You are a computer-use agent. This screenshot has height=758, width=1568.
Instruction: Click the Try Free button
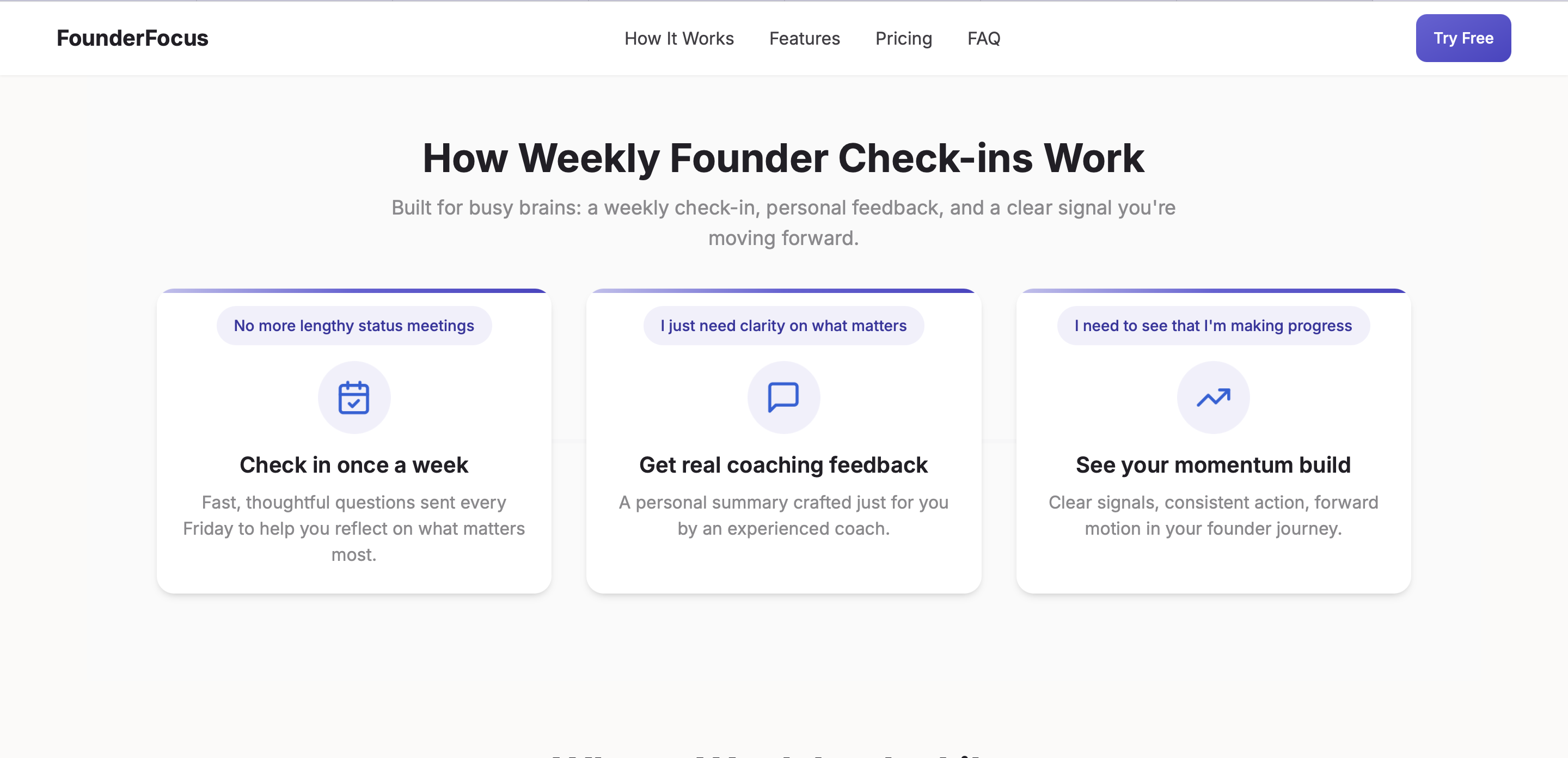tap(1463, 38)
